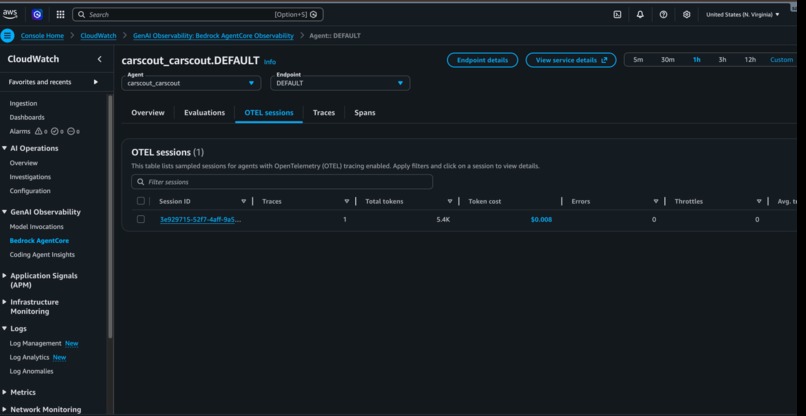Open the Agent carscout_carscout dropdown
This screenshot has height=416, width=806.
click(x=191, y=83)
